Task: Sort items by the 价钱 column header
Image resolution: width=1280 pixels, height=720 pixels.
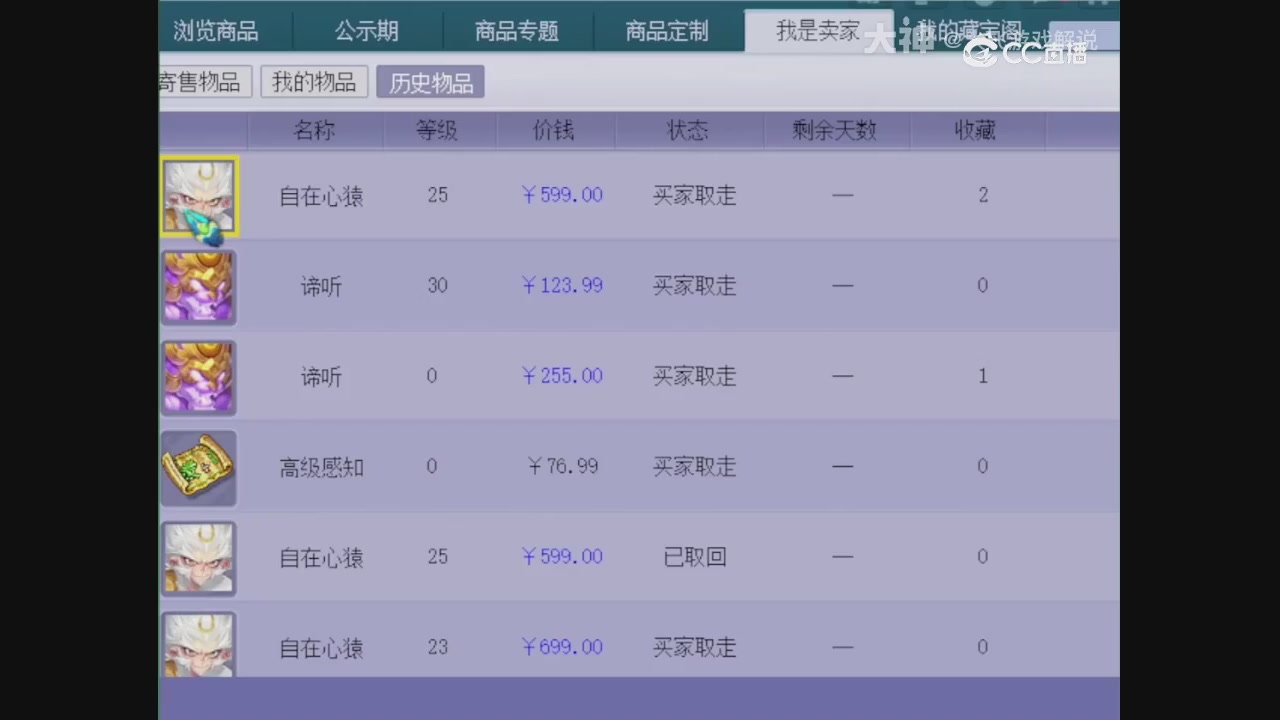Action: (x=556, y=130)
